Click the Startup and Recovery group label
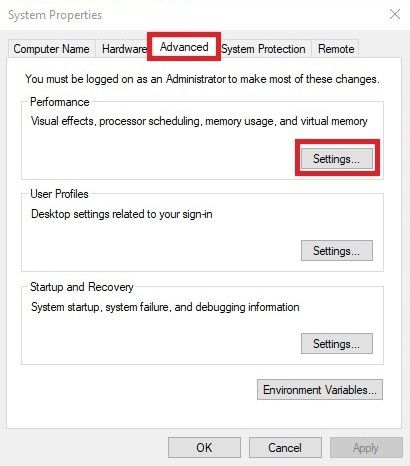Image resolution: width=410 pixels, height=466 pixels. (x=82, y=287)
